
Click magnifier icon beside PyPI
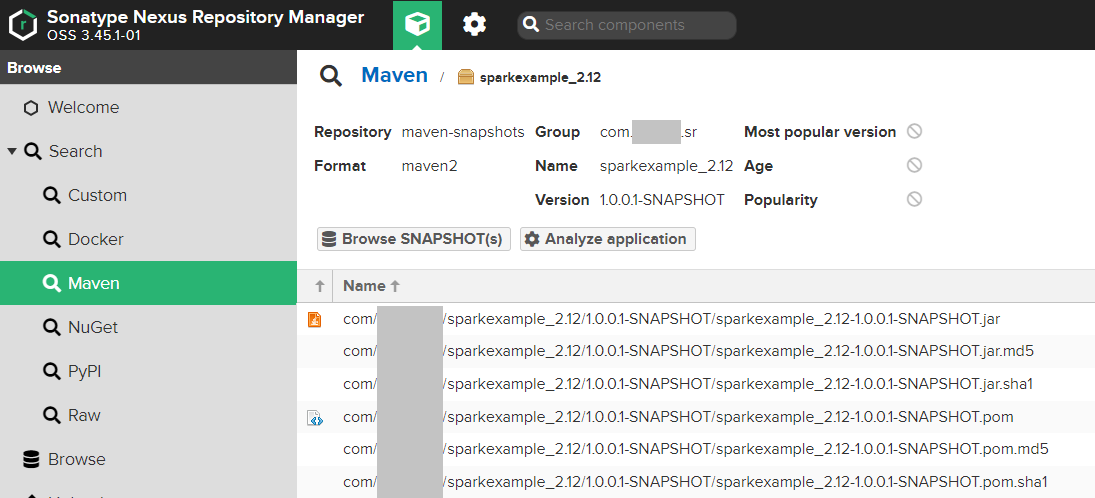pos(51,372)
